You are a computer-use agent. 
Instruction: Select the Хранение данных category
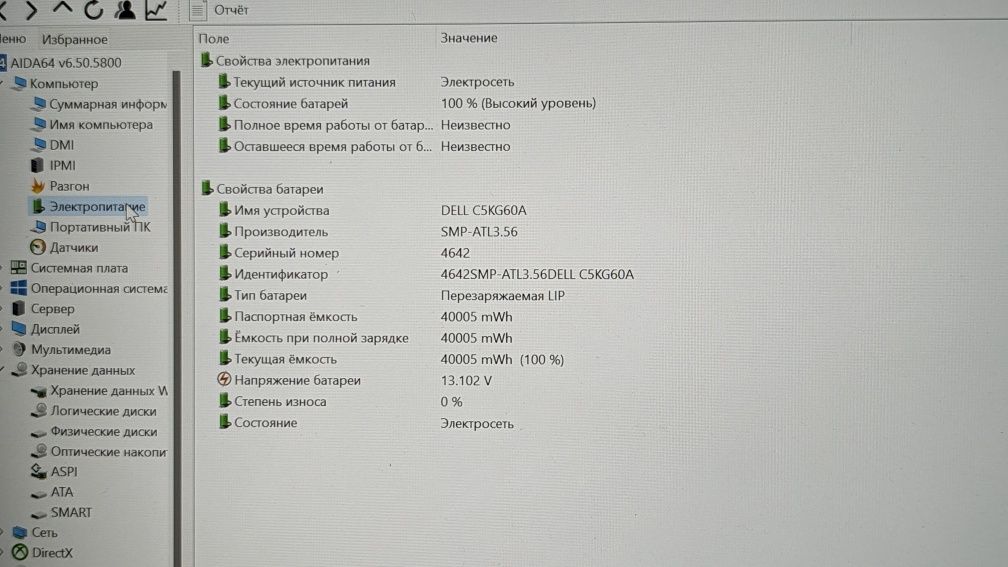click(83, 370)
